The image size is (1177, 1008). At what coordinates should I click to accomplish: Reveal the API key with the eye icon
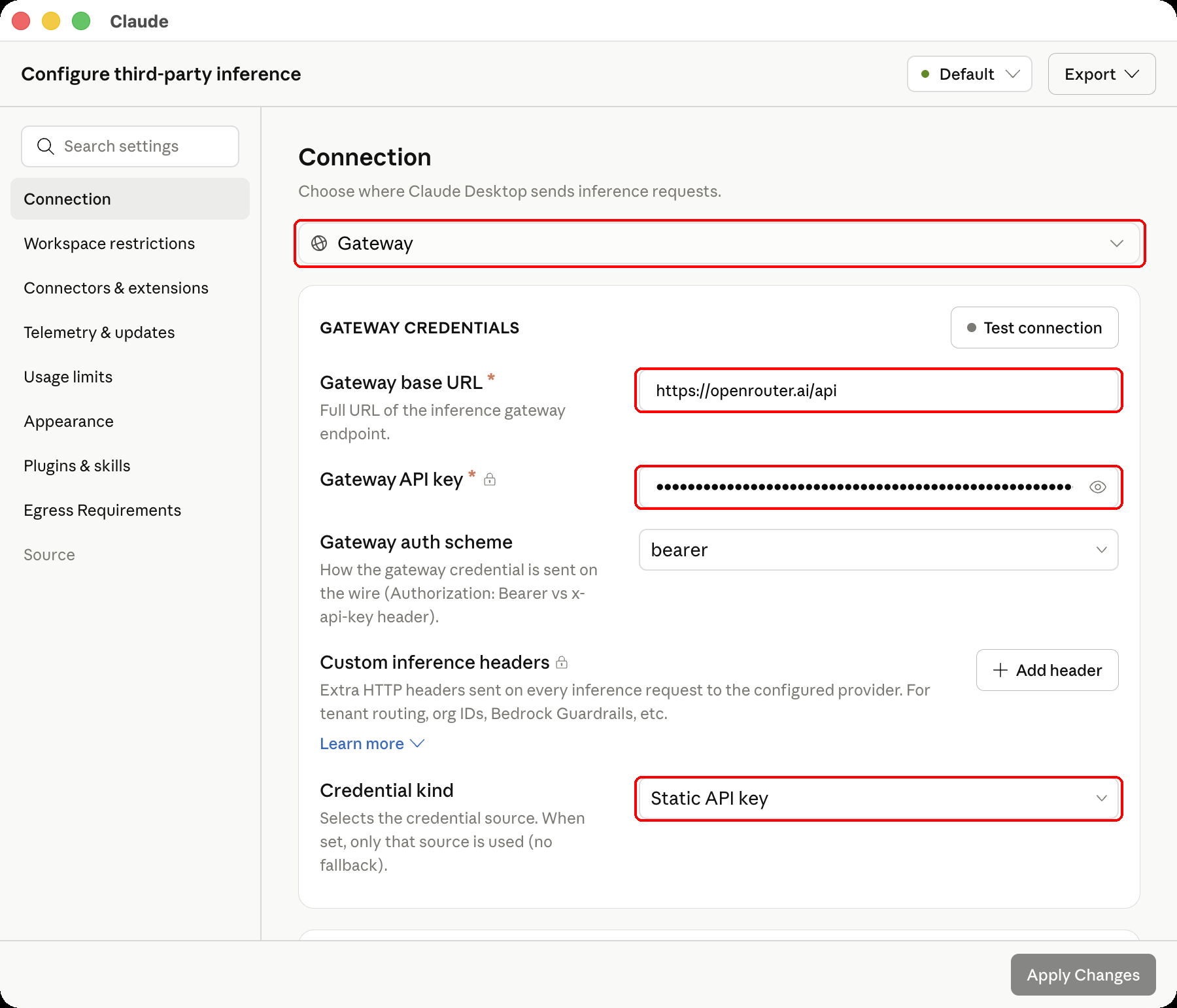coord(1098,487)
